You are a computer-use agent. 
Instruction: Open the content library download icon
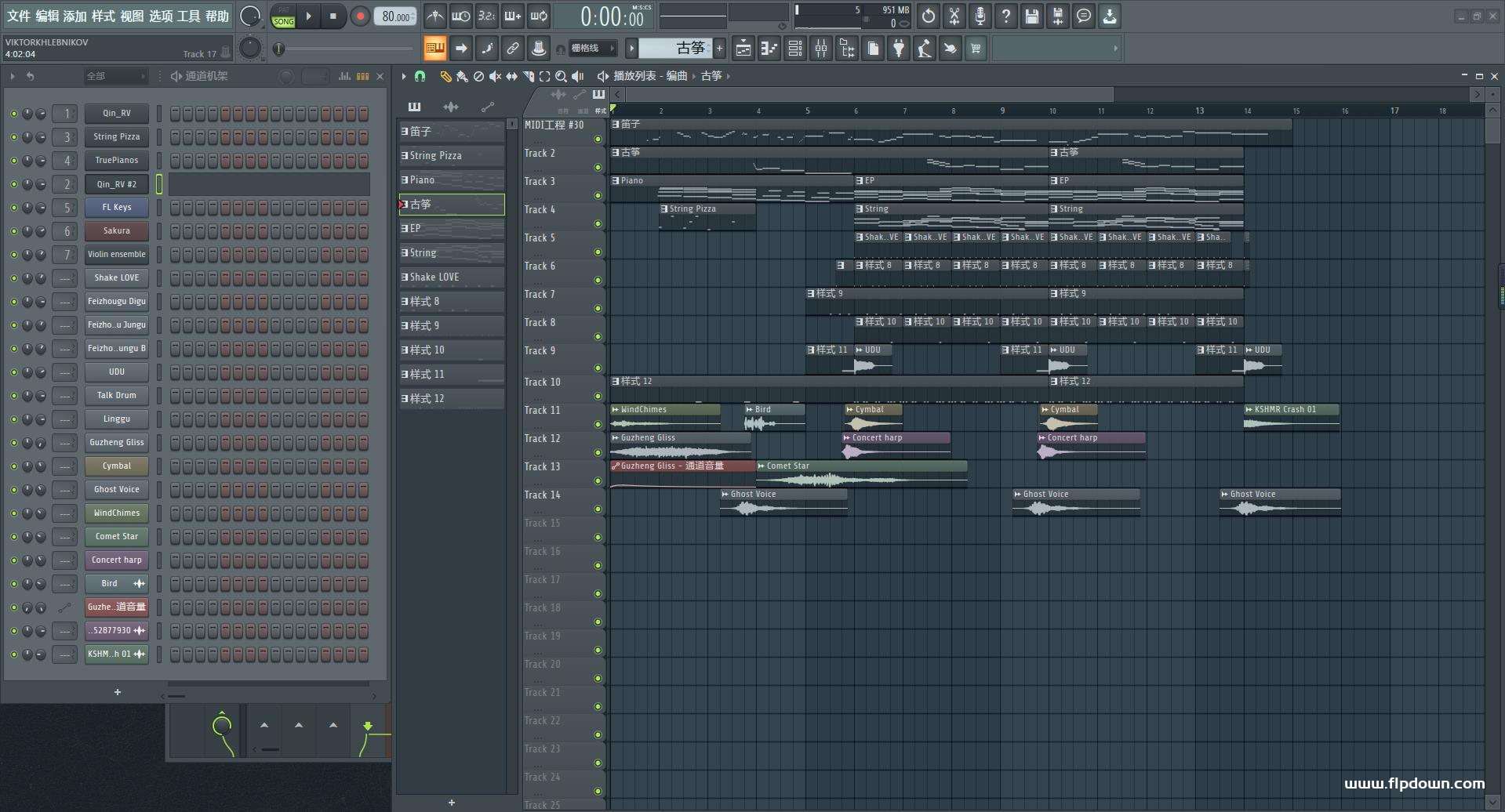pyautogui.click(x=1110, y=16)
